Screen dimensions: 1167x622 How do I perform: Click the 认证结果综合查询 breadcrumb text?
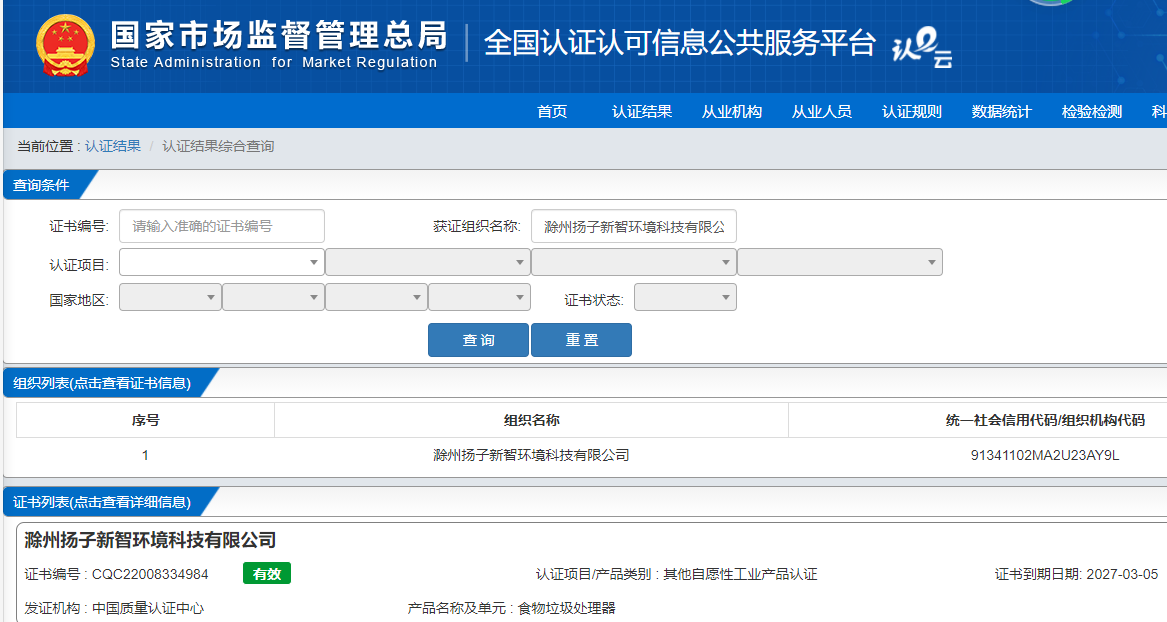tap(218, 146)
